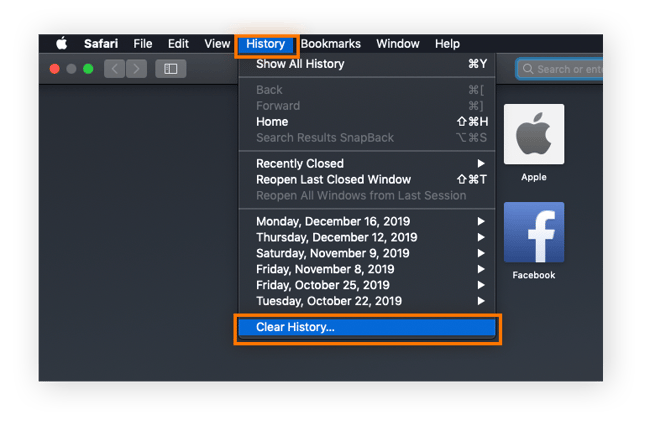The image size is (650, 425).
Task: Open the Help menu
Action: pos(447,44)
